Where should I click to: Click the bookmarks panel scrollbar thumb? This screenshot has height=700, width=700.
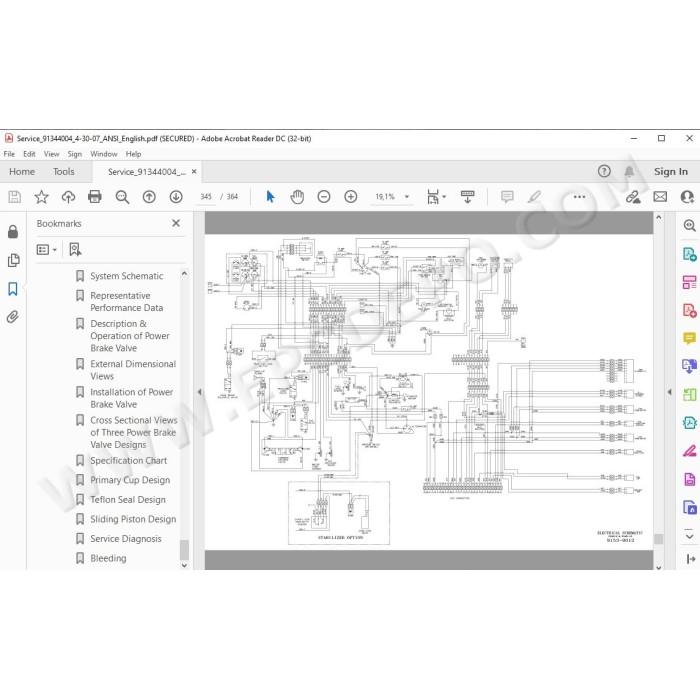click(184, 550)
